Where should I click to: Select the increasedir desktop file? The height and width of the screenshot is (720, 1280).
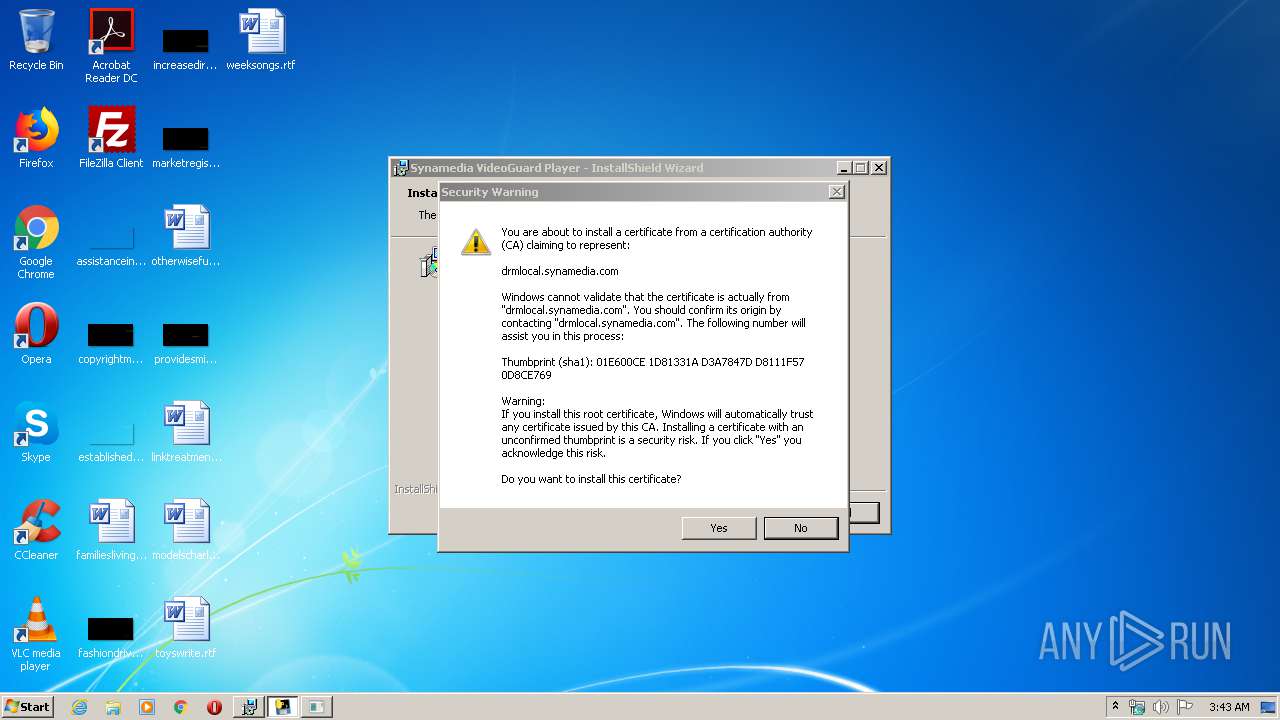click(x=186, y=48)
